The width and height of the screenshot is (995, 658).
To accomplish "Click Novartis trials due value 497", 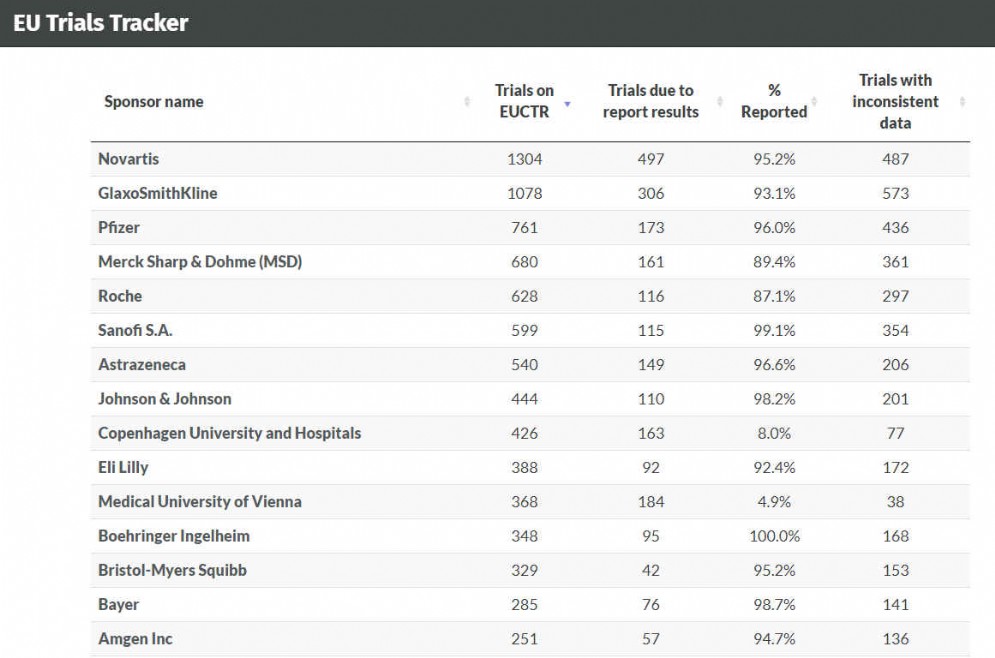I will point(650,159).
